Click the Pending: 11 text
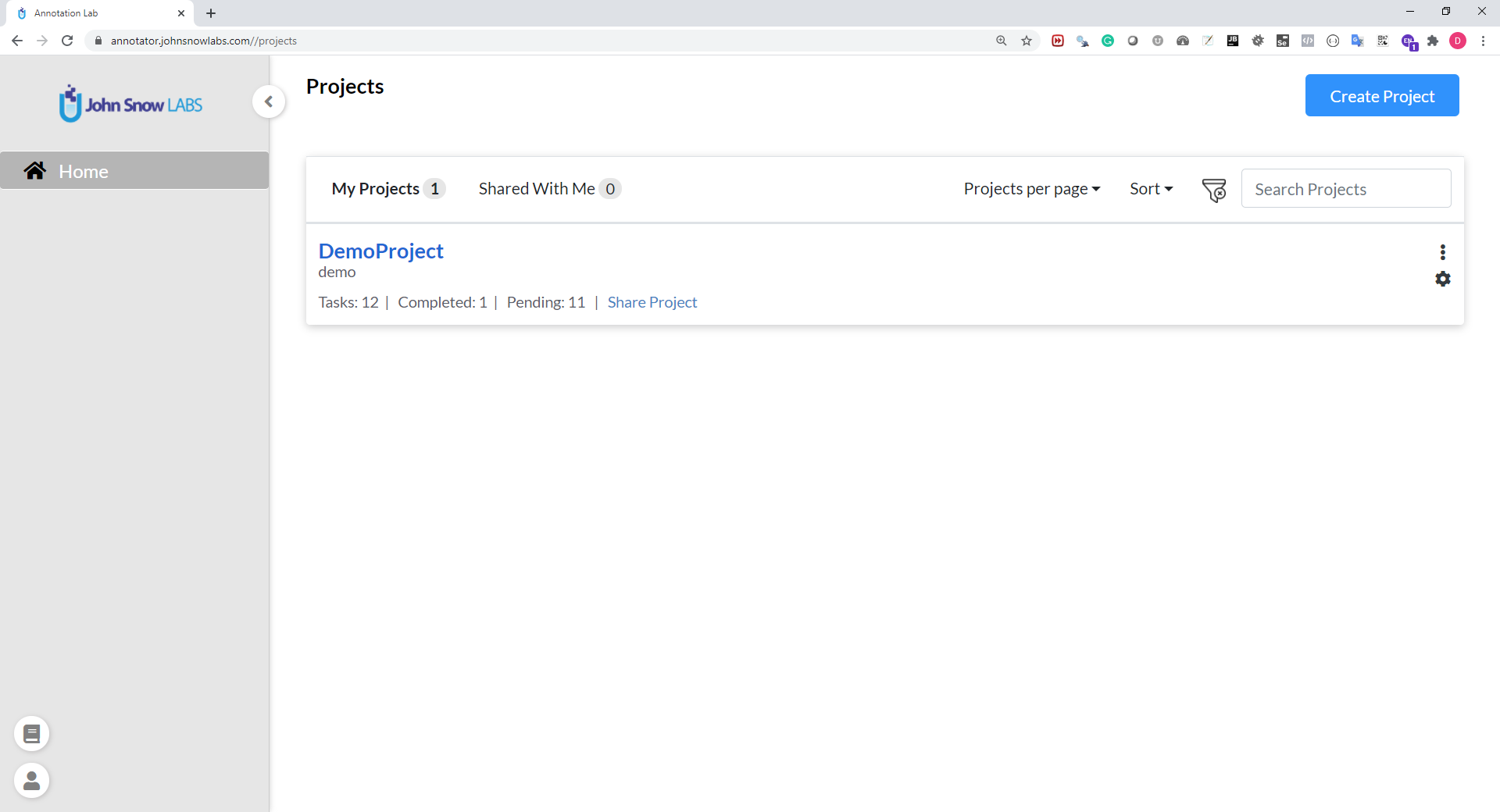 click(546, 302)
